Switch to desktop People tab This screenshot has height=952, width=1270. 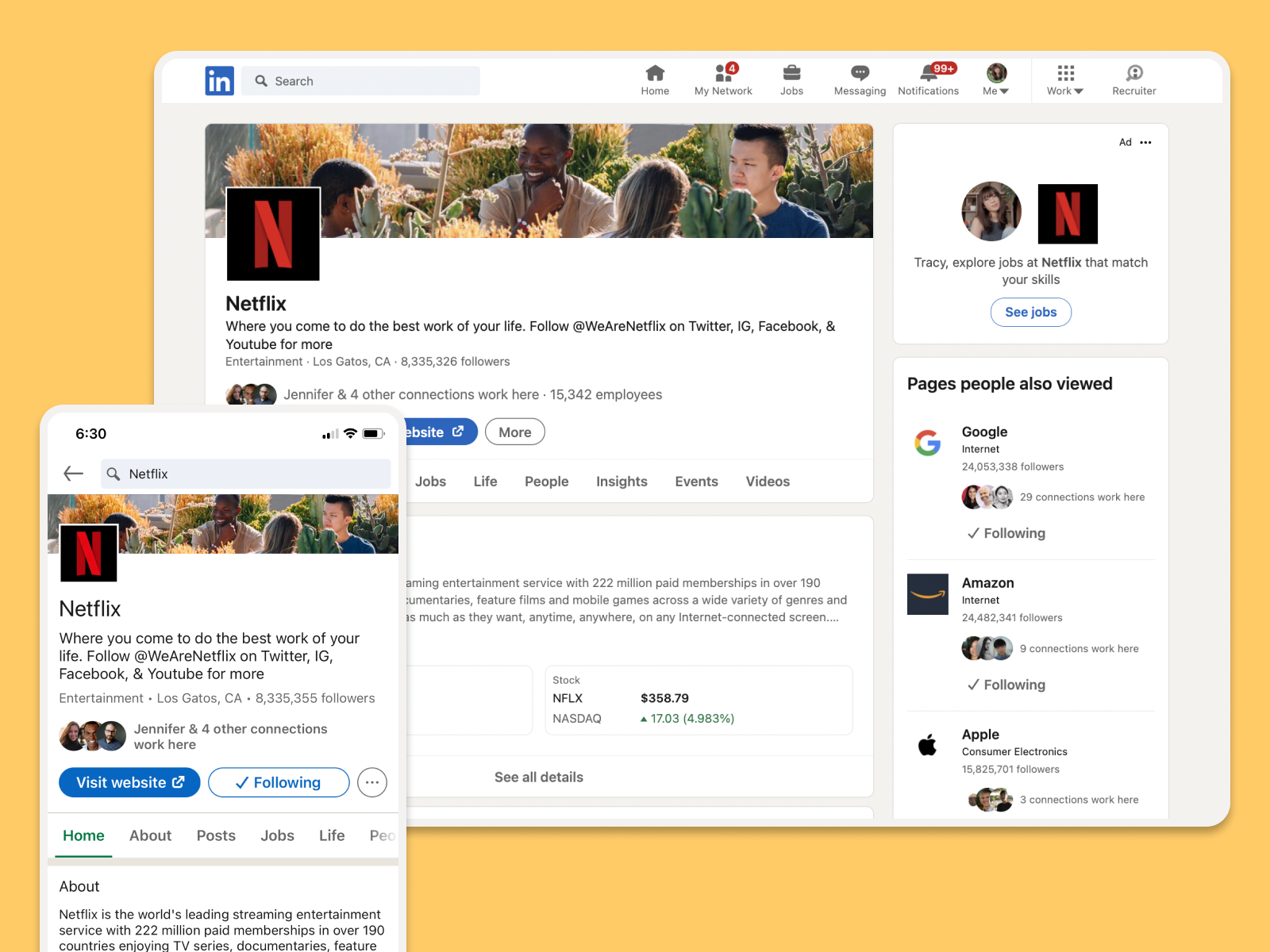pos(546,482)
